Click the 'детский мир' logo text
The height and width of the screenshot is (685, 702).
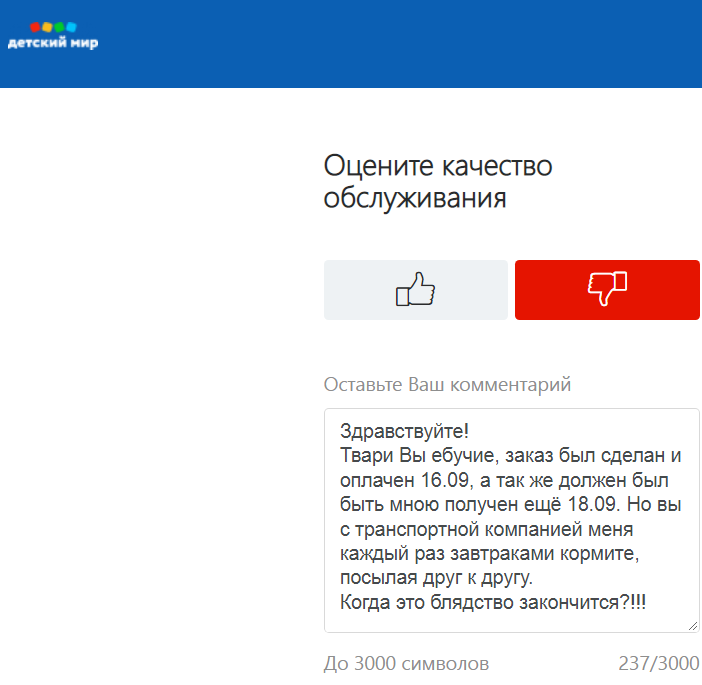52,44
